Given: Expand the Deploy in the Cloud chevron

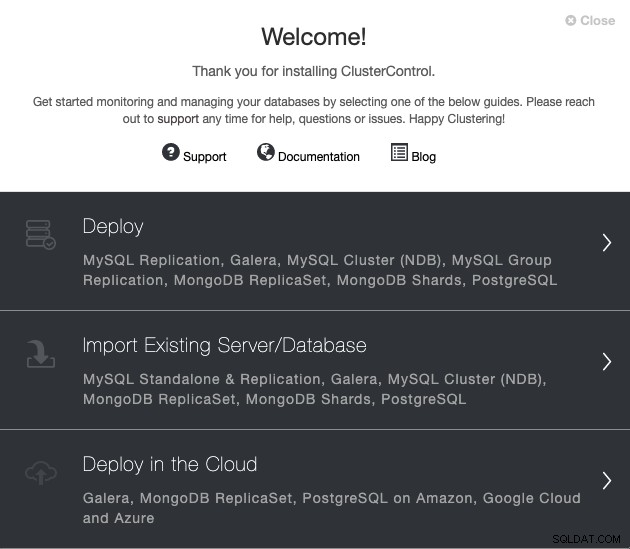Looking at the screenshot, I should [607, 481].
